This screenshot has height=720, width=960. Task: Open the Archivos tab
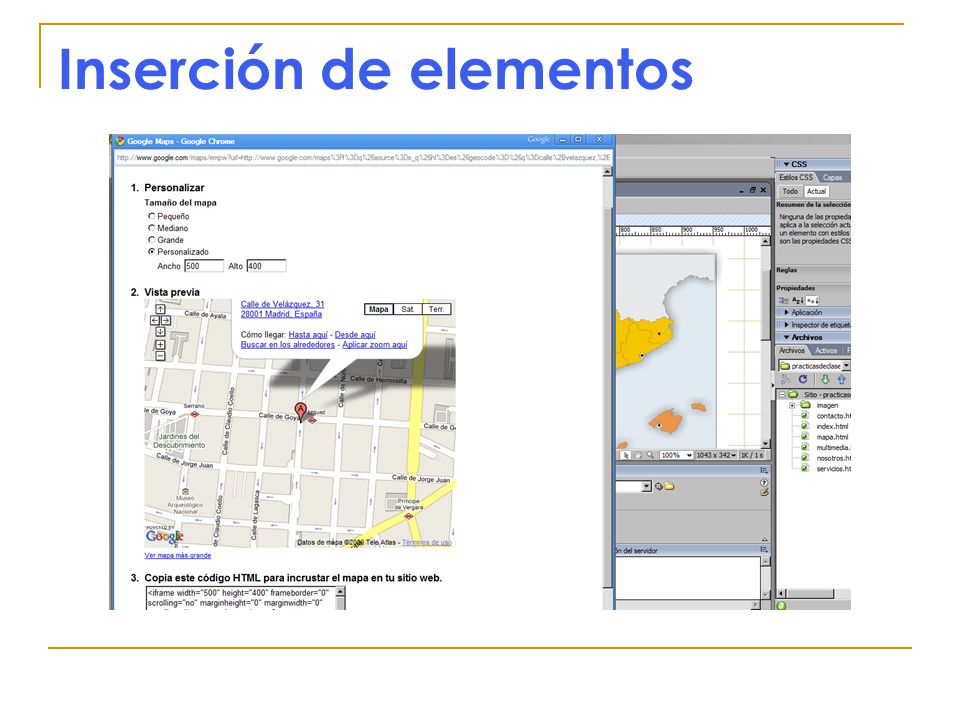pos(792,350)
